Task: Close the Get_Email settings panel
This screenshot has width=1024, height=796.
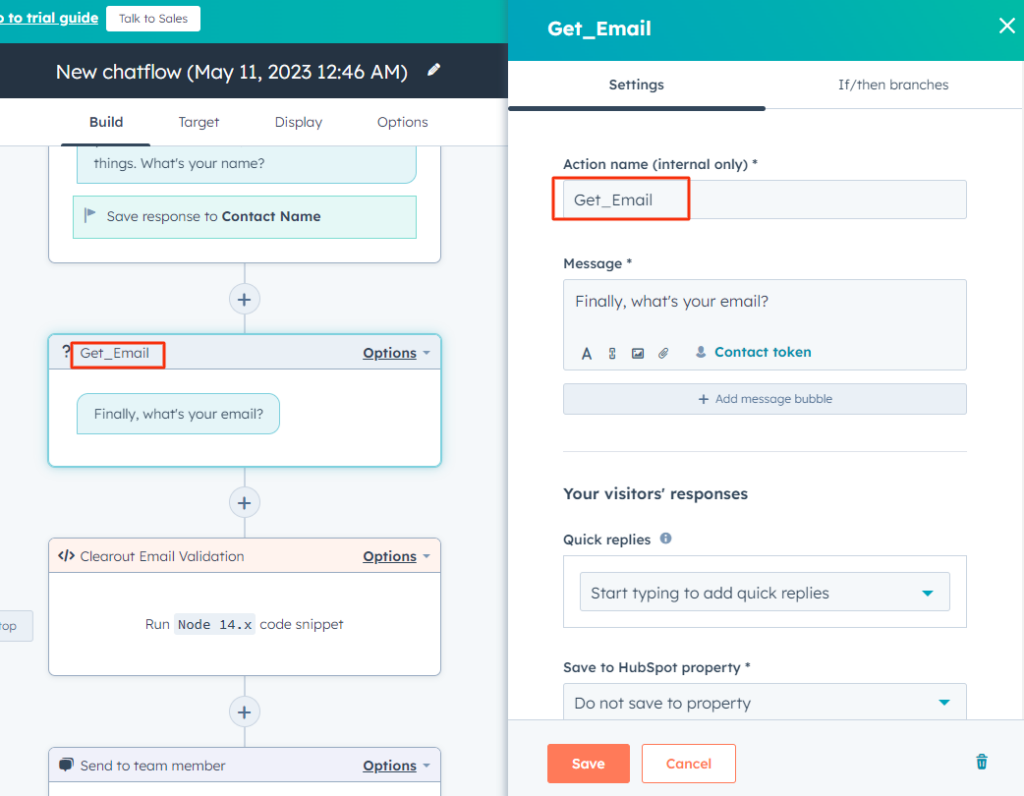Action: pos(1006,26)
